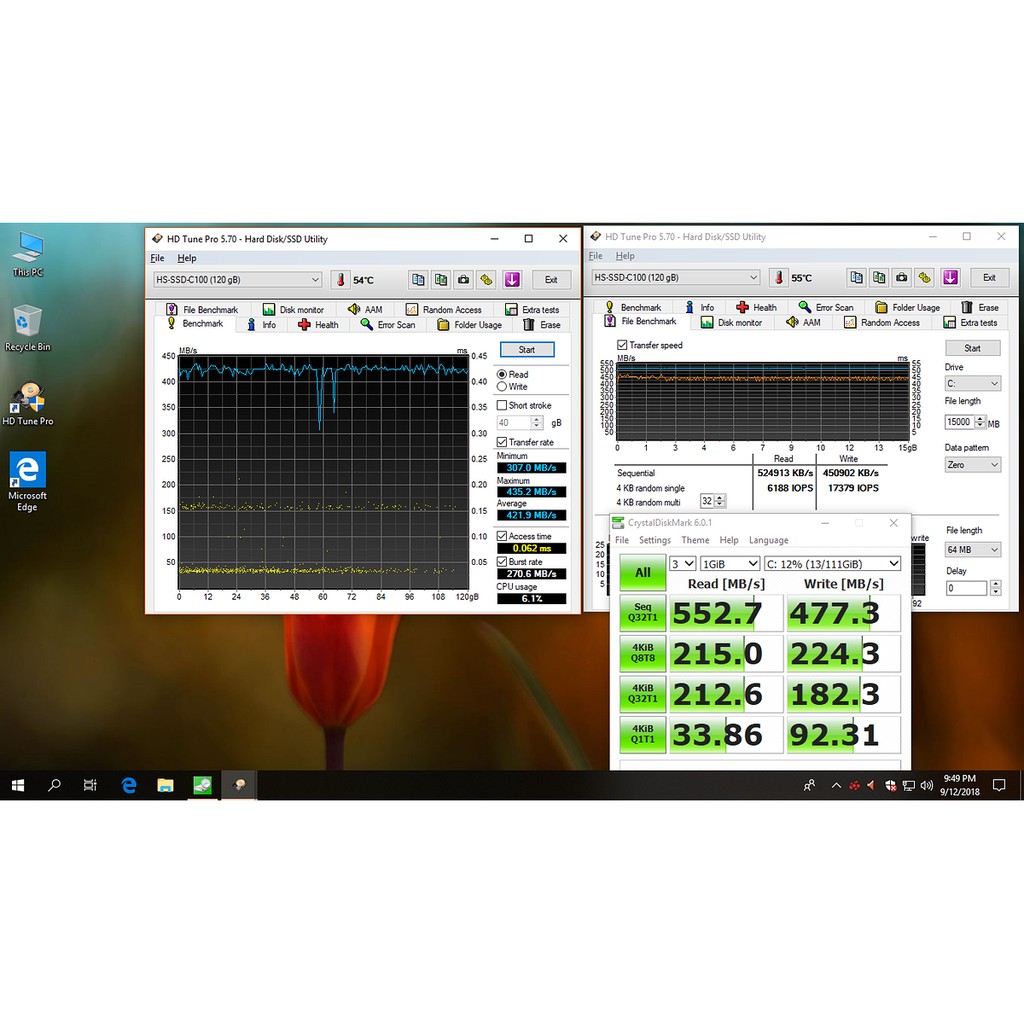This screenshot has height=1024, width=1024.
Task: Open Theme menu in CrystalDiskMark
Action: pos(695,541)
